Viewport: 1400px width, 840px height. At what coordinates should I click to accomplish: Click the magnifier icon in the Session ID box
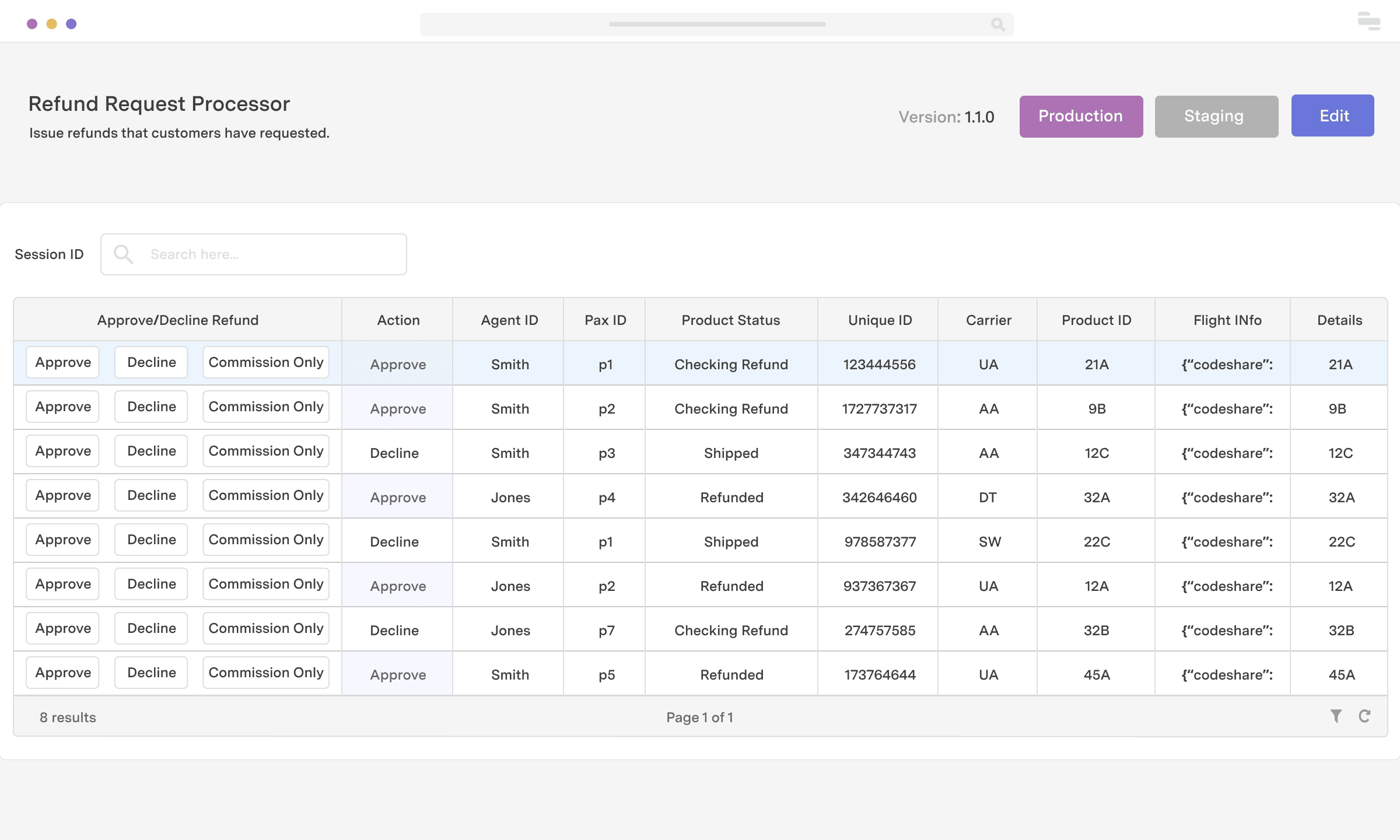click(124, 254)
